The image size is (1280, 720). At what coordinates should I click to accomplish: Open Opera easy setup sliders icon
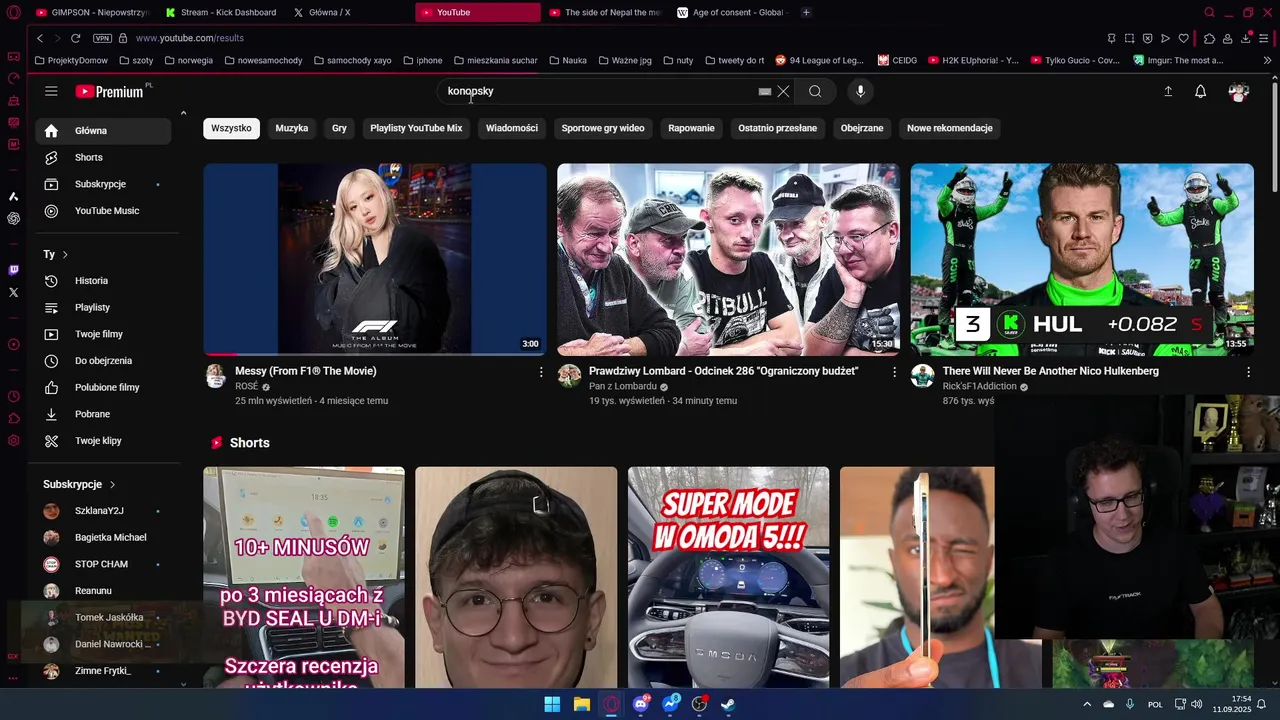pyautogui.click(x=1264, y=38)
